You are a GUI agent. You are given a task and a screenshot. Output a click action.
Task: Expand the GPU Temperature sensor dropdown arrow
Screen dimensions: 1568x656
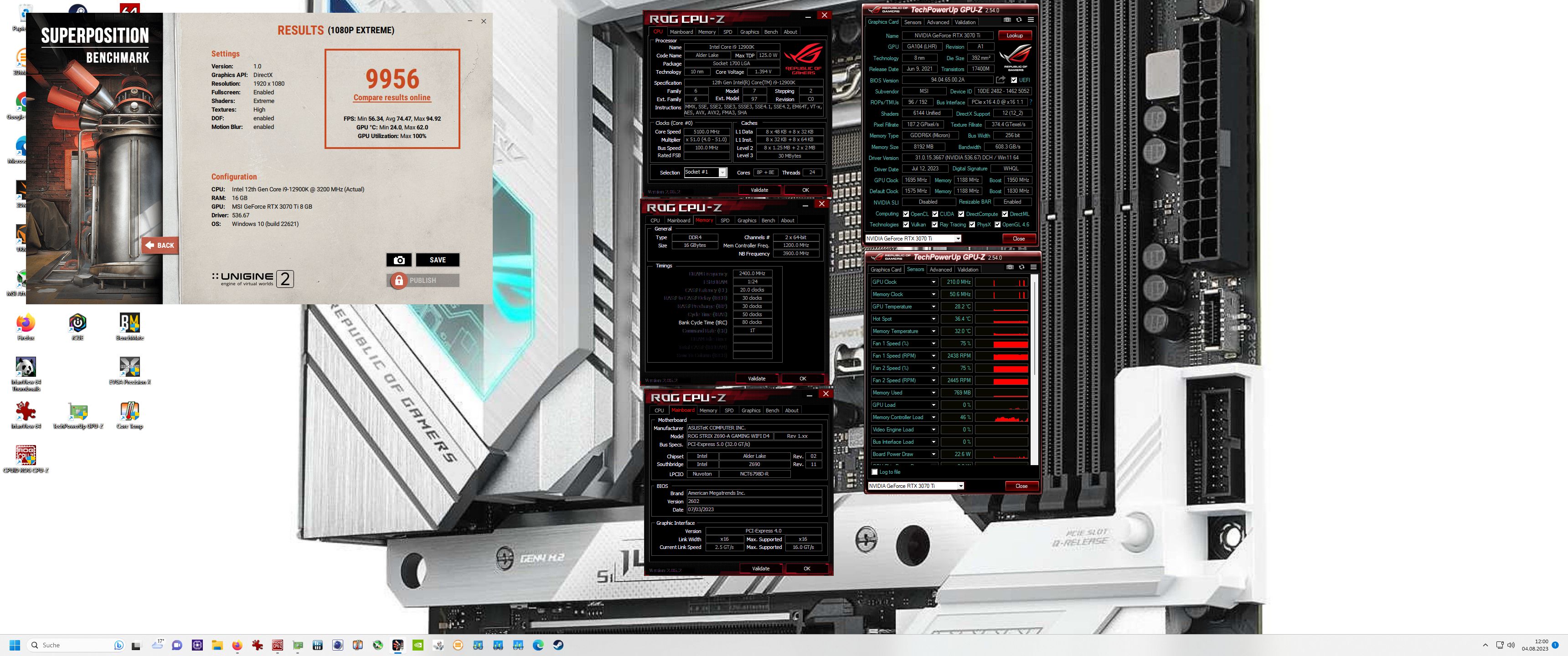pos(933,307)
